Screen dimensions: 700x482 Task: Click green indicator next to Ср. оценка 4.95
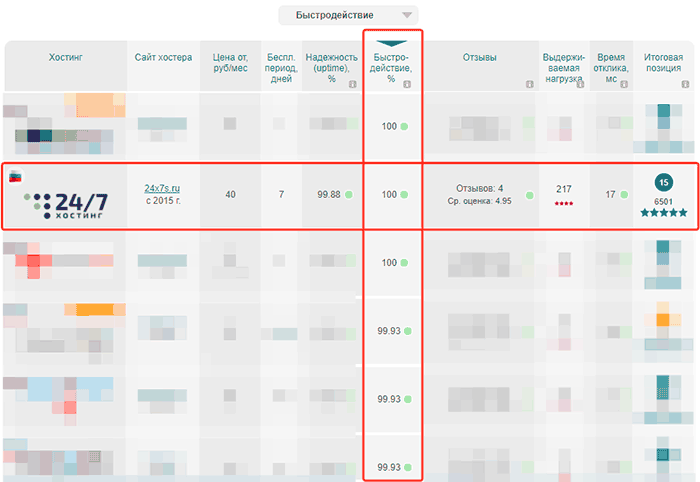529,195
